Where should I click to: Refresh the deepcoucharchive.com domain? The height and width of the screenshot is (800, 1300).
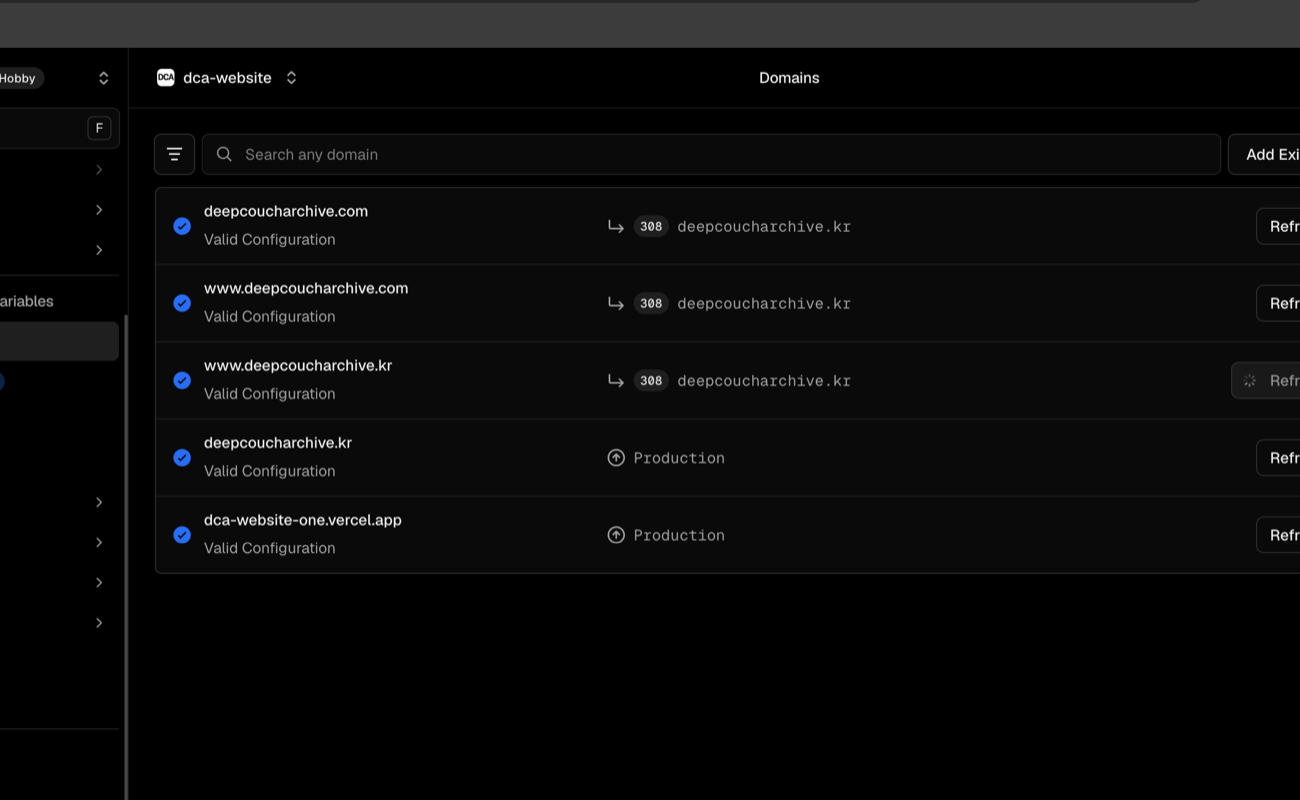pos(1279,226)
